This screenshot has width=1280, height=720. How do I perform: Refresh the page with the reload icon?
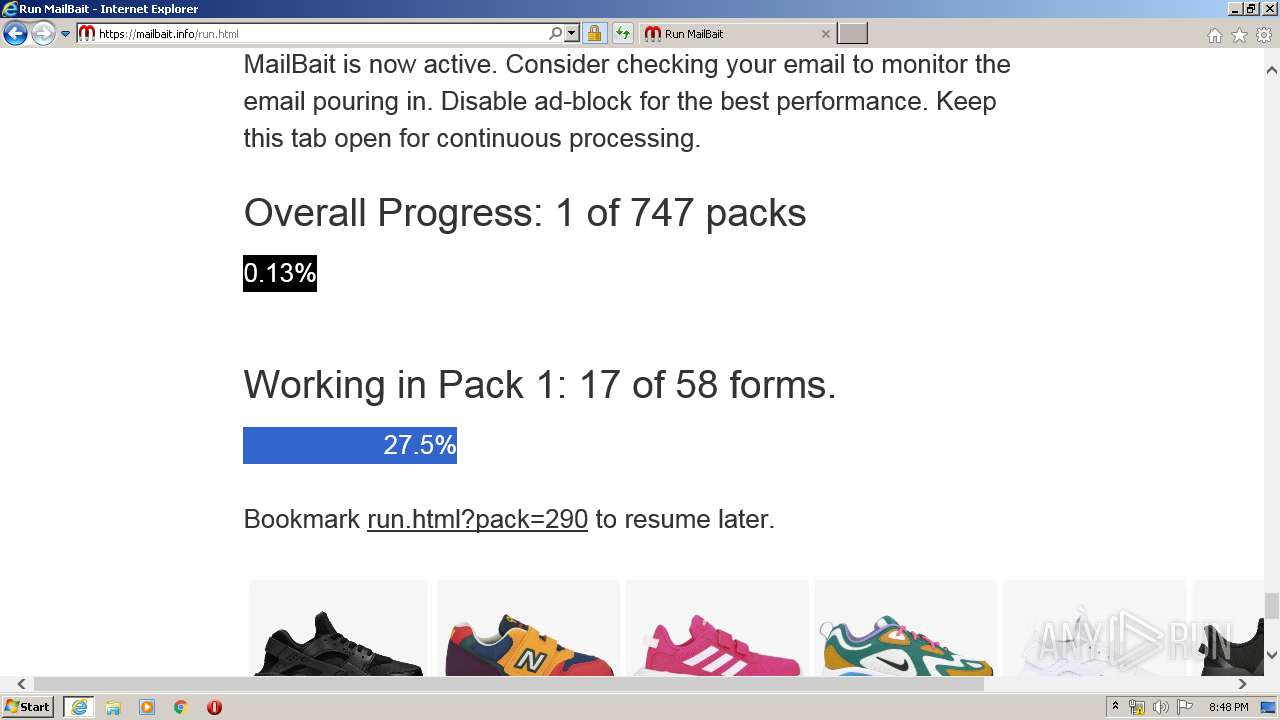622,33
